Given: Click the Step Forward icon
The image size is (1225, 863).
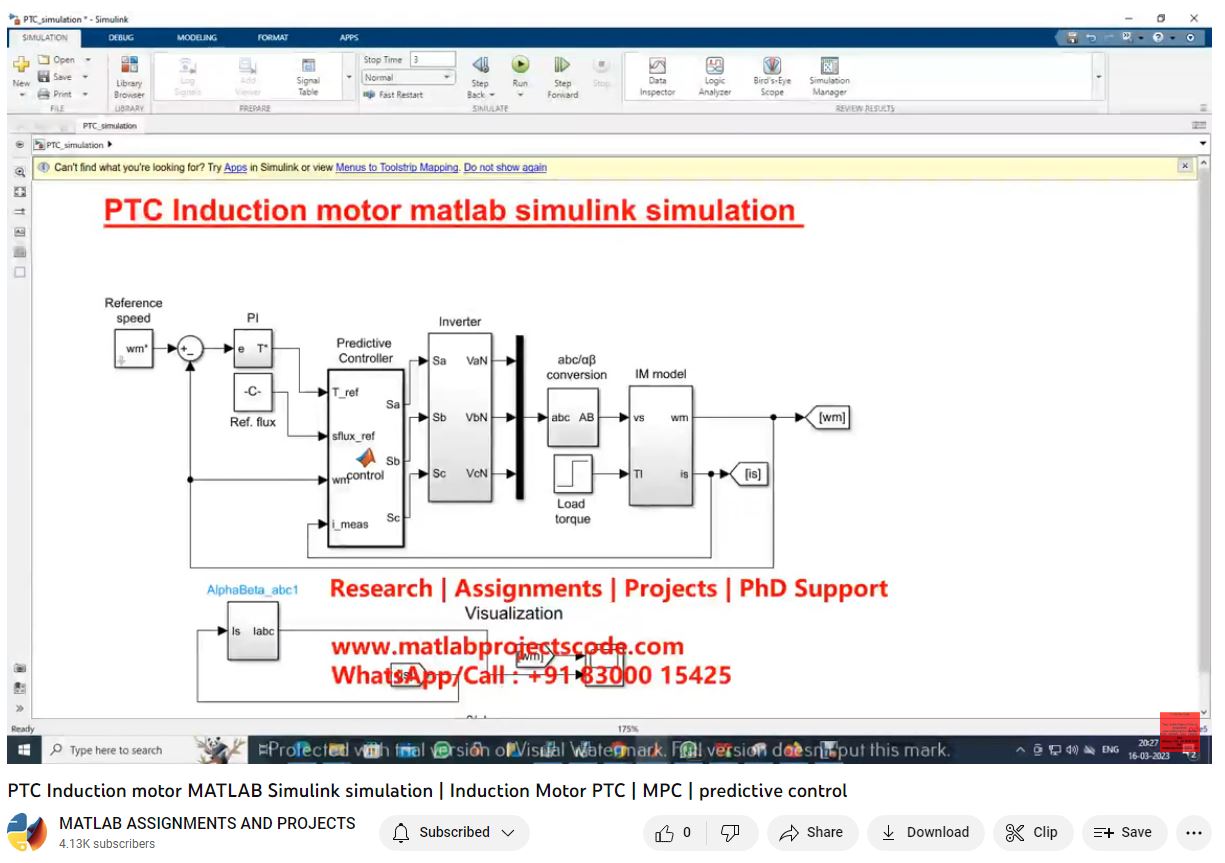Looking at the screenshot, I should click(x=562, y=66).
